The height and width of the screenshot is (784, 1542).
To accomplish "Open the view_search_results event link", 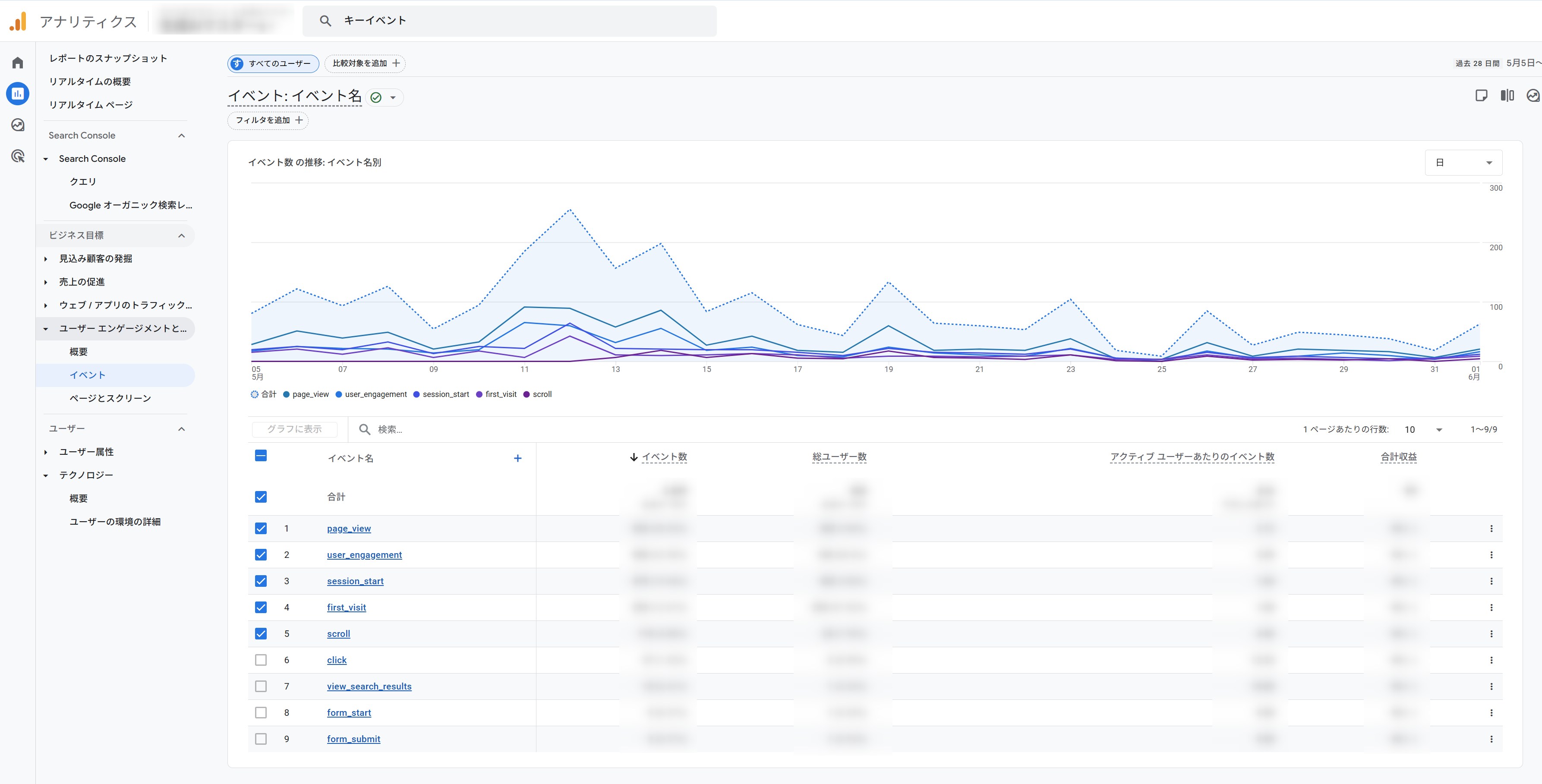I will 369,686.
